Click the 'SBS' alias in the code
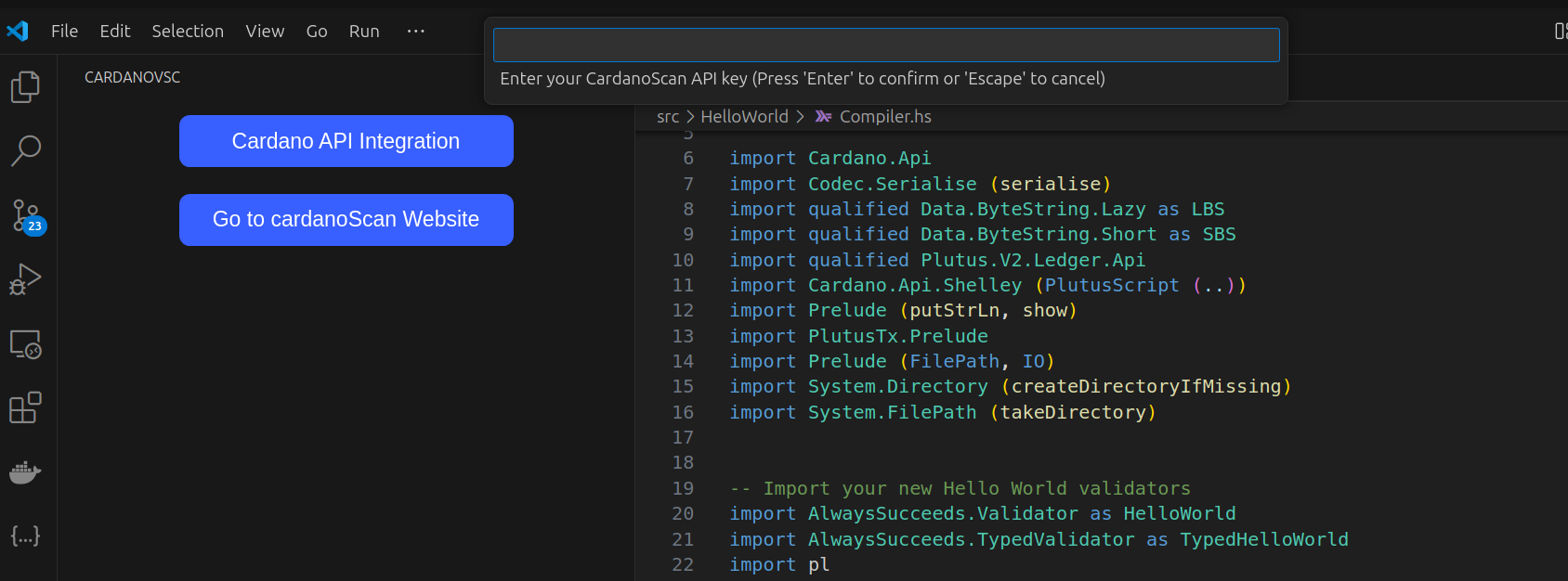The height and width of the screenshot is (581, 1568). click(1219, 235)
